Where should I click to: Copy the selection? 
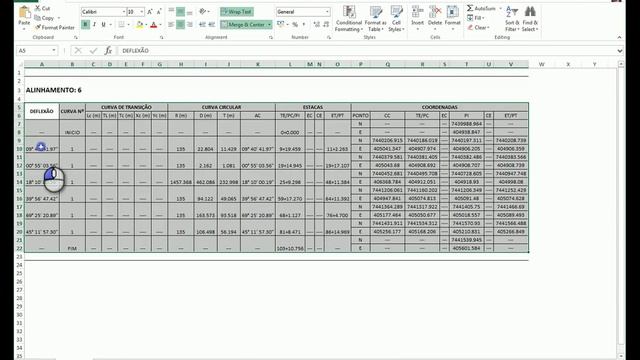pyautogui.click(x=44, y=18)
